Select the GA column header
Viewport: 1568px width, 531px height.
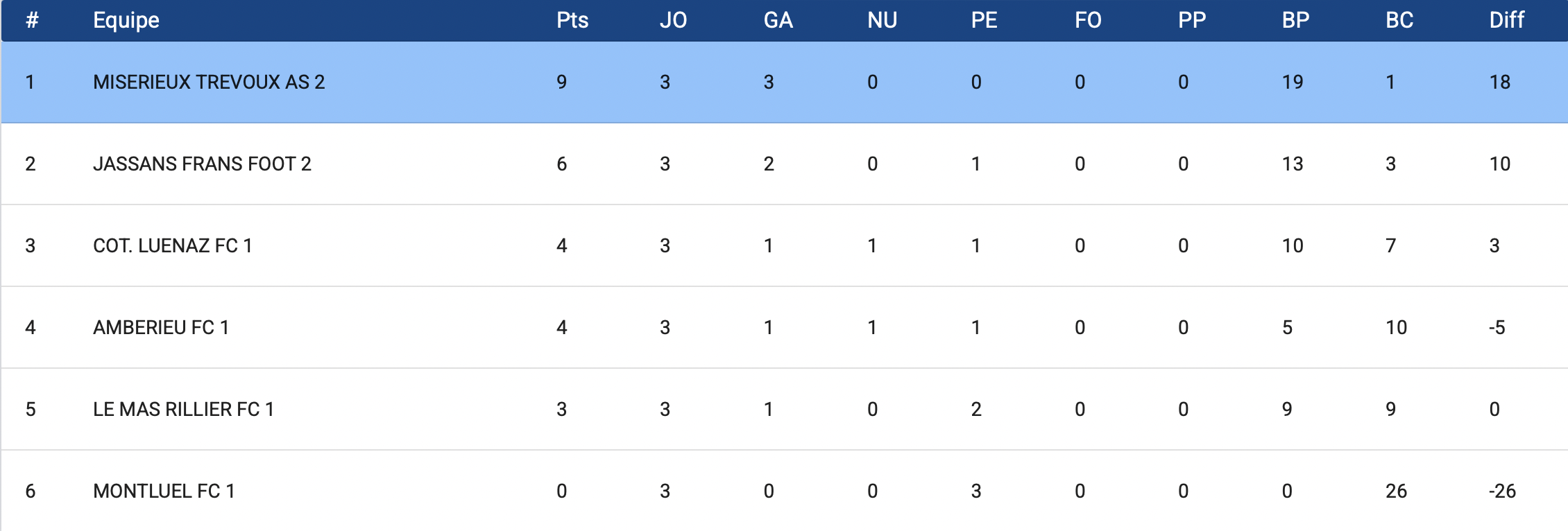(x=778, y=20)
